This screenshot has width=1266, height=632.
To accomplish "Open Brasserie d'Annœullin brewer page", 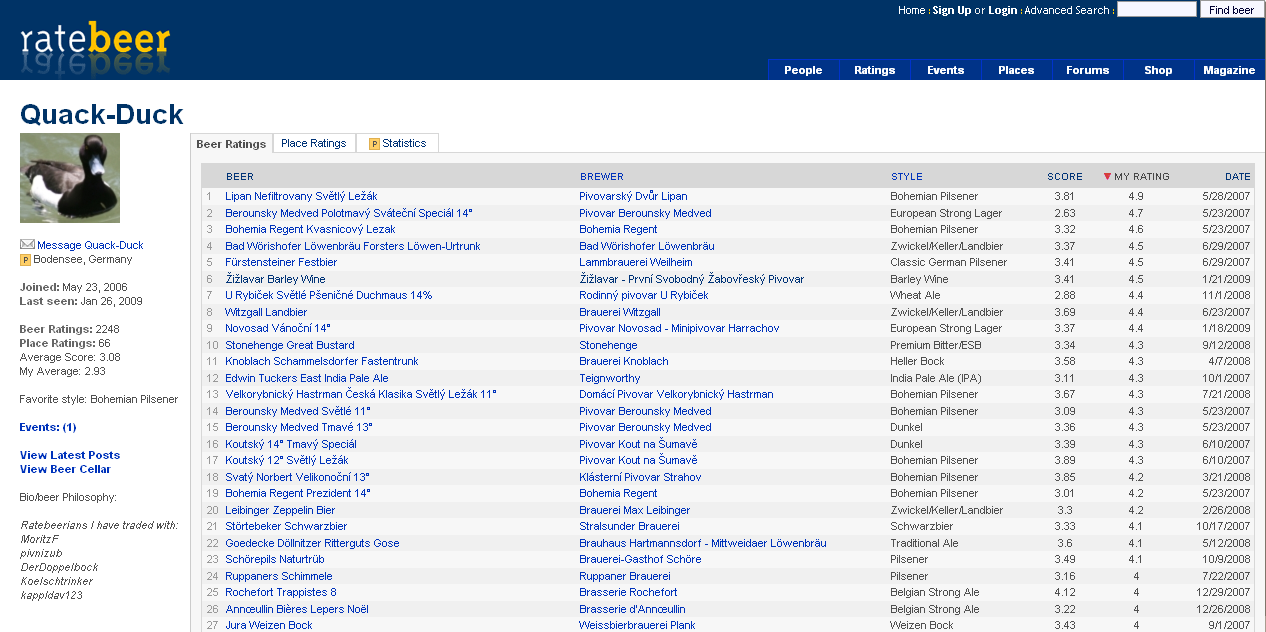I will [x=632, y=609].
